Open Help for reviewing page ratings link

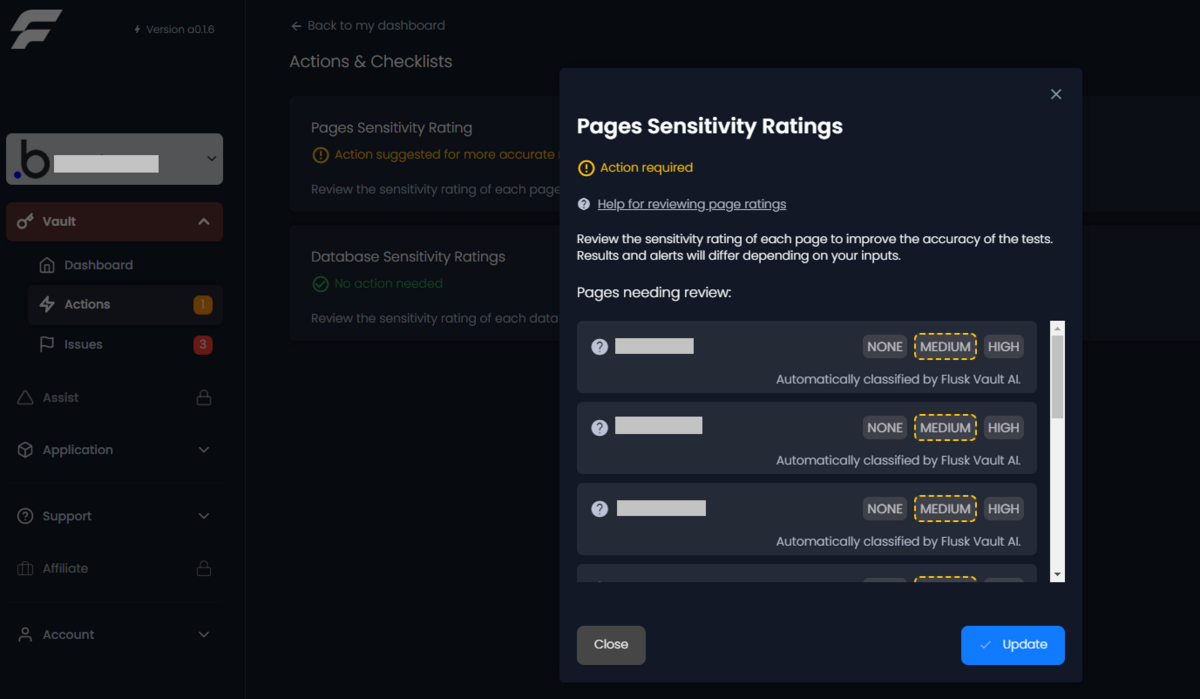(x=691, y=204)
